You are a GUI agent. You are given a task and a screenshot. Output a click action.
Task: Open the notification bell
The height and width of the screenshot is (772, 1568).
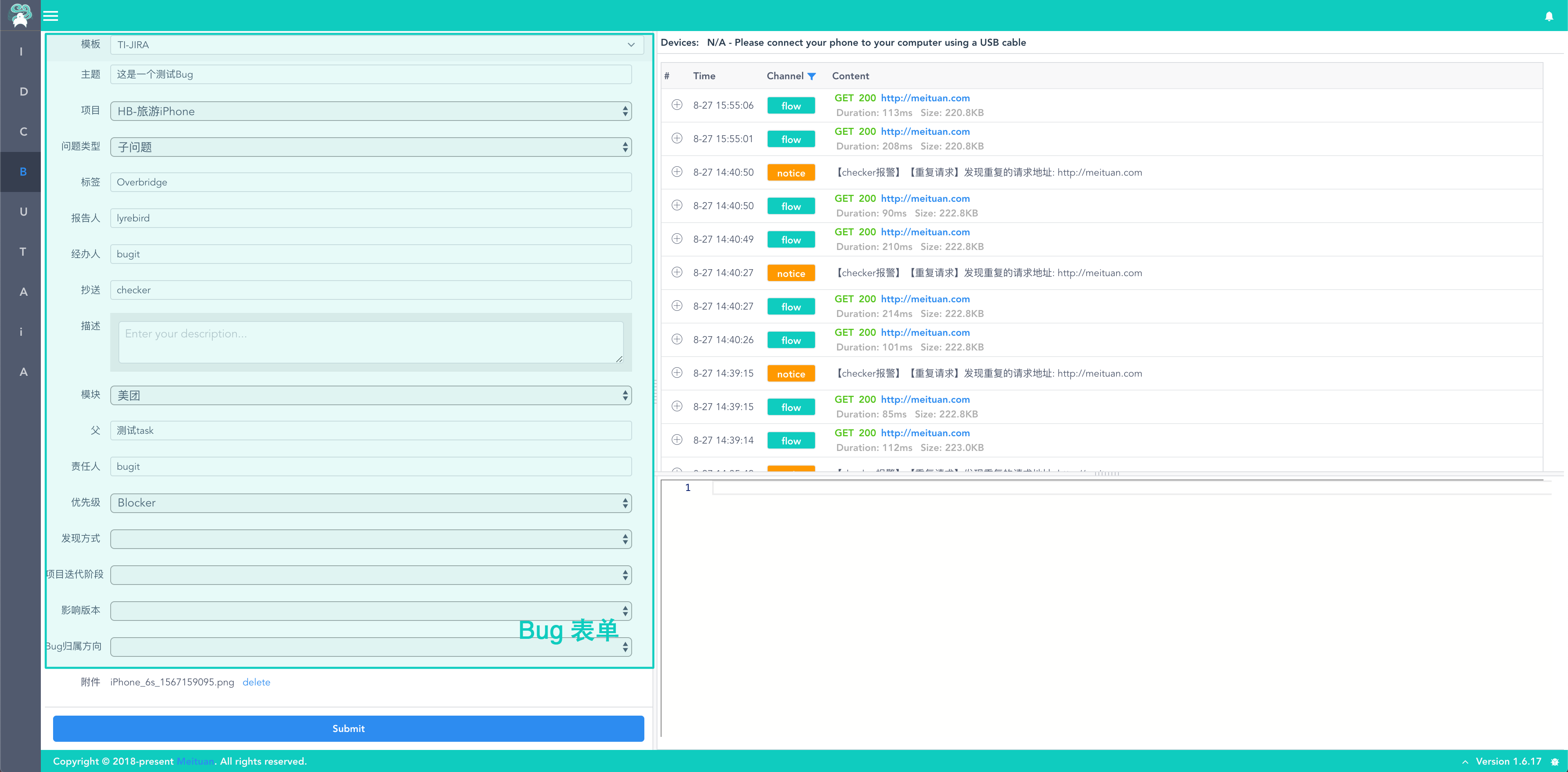[x=1548, y=16]
